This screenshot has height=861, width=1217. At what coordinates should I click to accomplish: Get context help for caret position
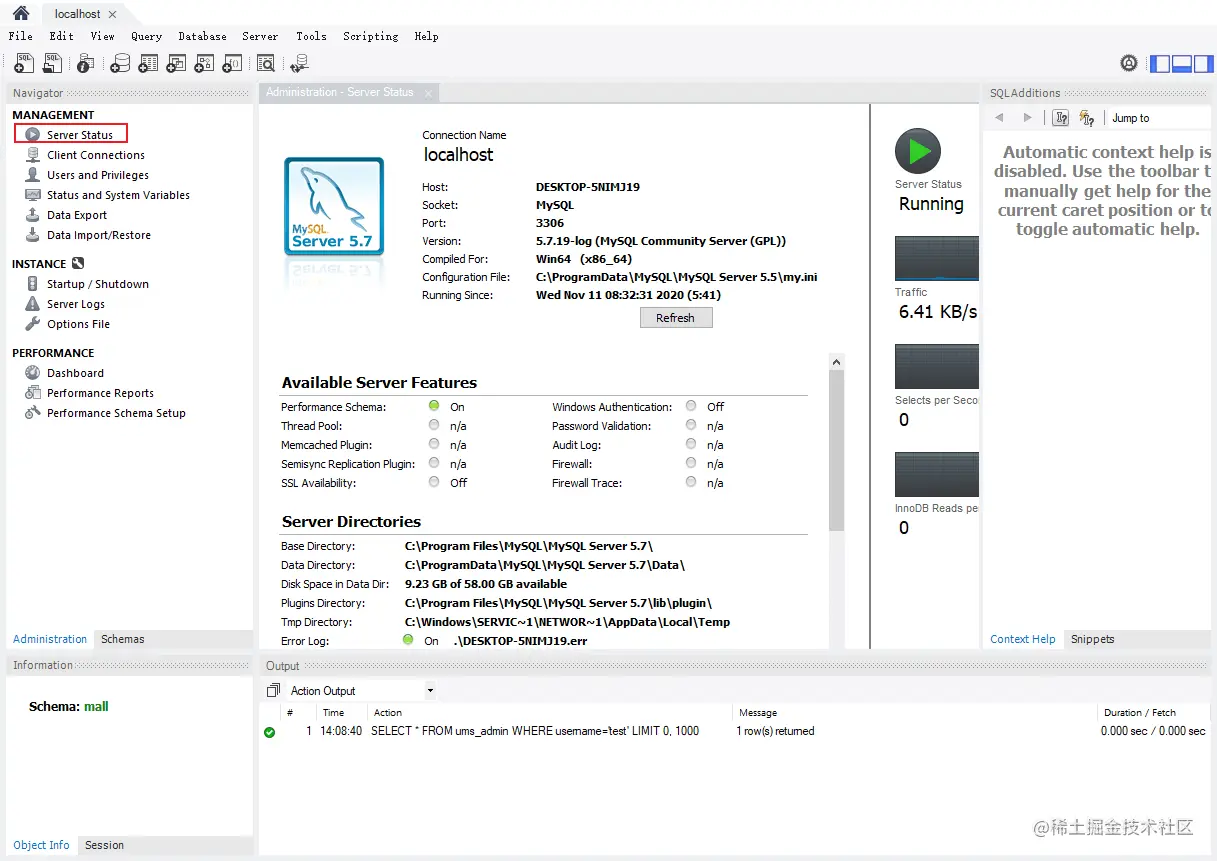tap(1061, 118)
